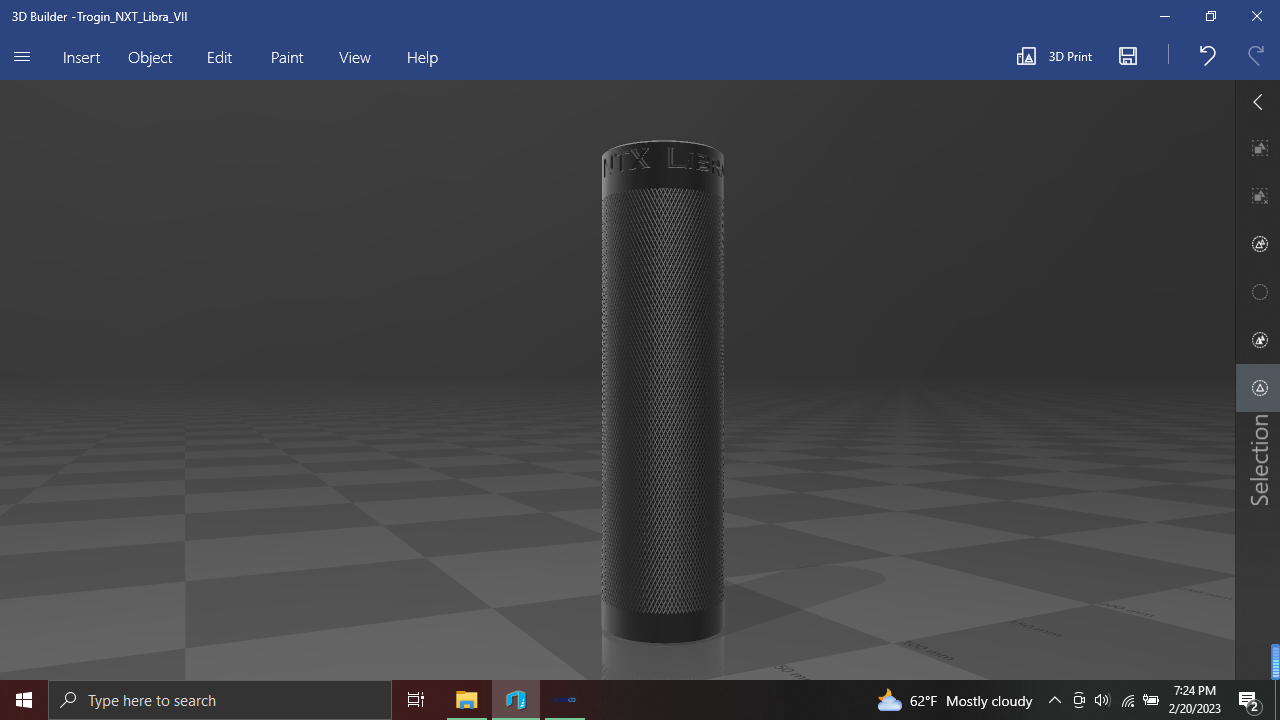Open the Object menu

[x=150, y=57]
